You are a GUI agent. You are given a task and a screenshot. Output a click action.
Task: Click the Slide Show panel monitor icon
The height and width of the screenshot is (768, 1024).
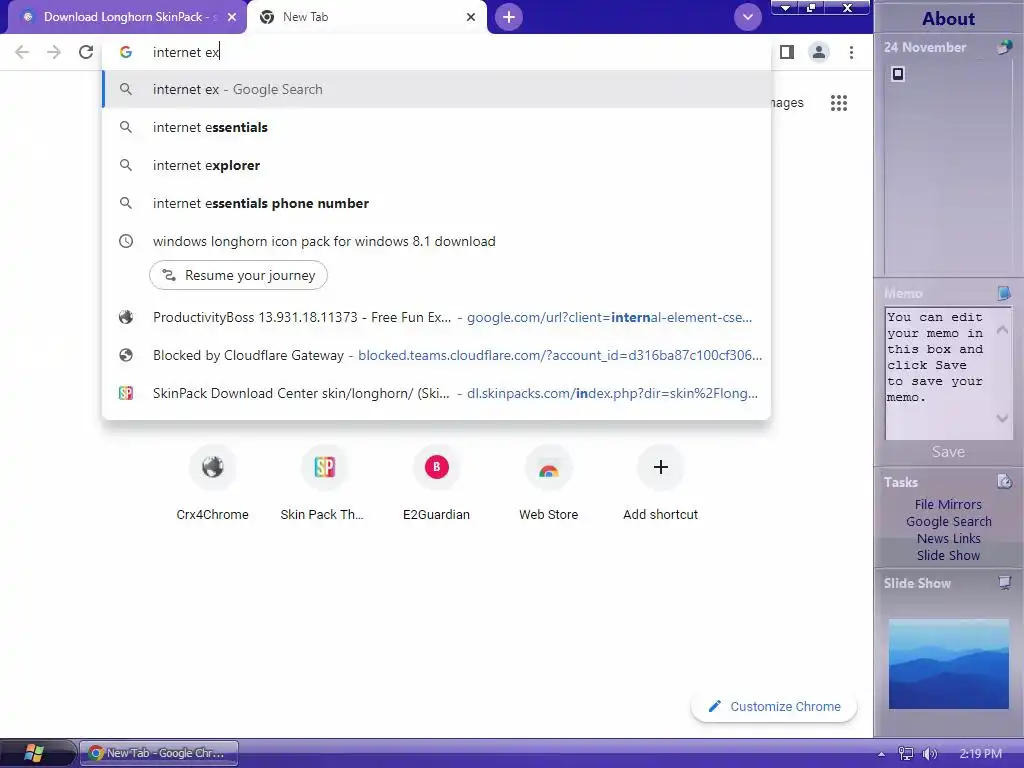coord(1004,583)
